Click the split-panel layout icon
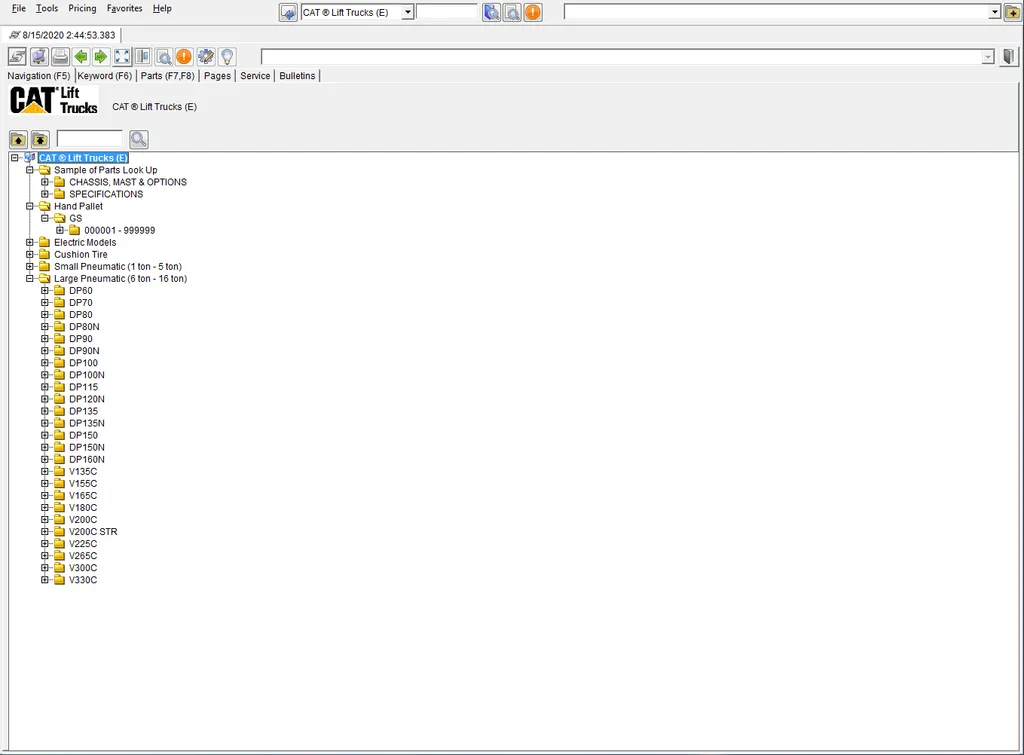1024x755 pixels. (x=143, y=57)
